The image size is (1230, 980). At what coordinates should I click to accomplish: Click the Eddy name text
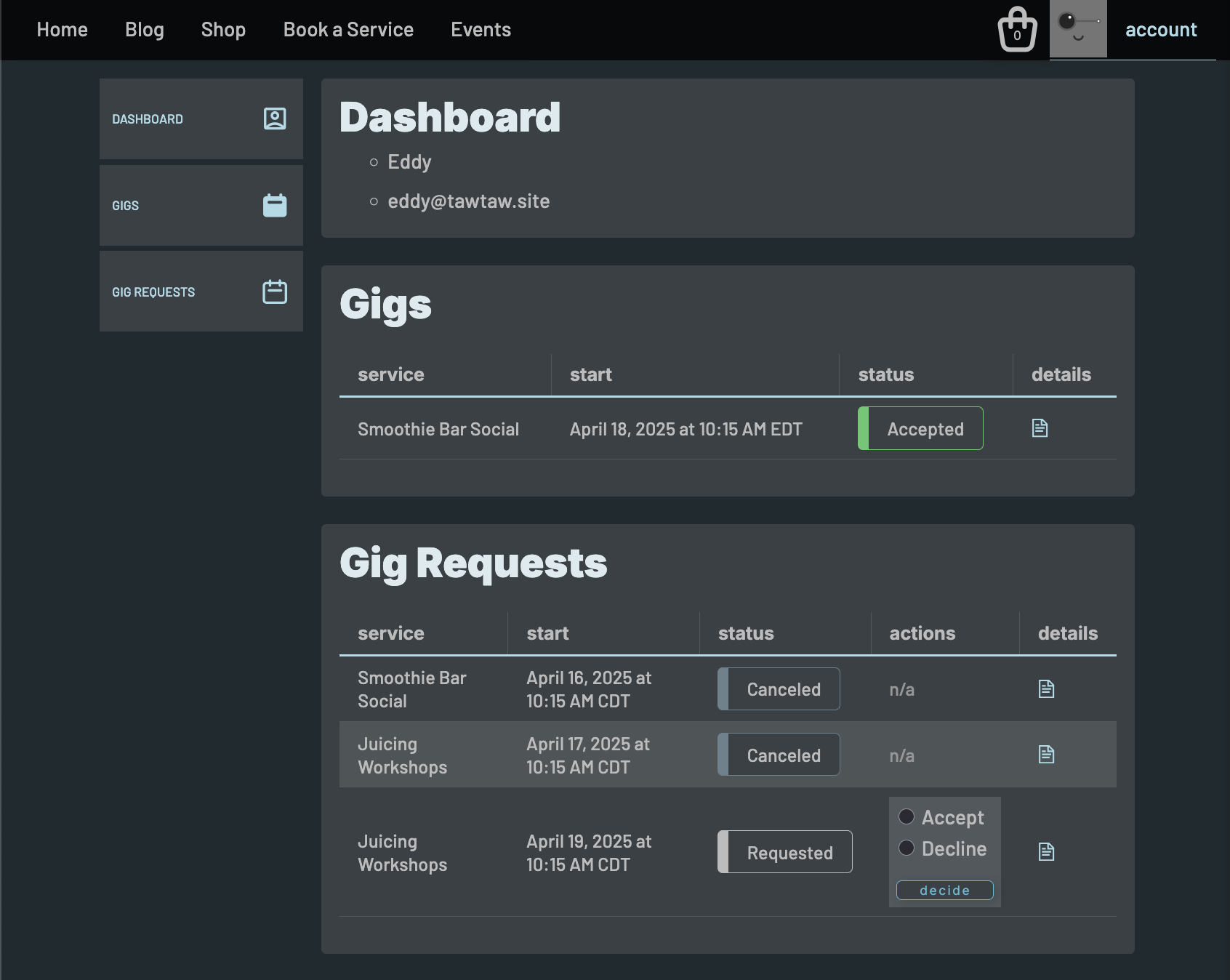point(409,162)
